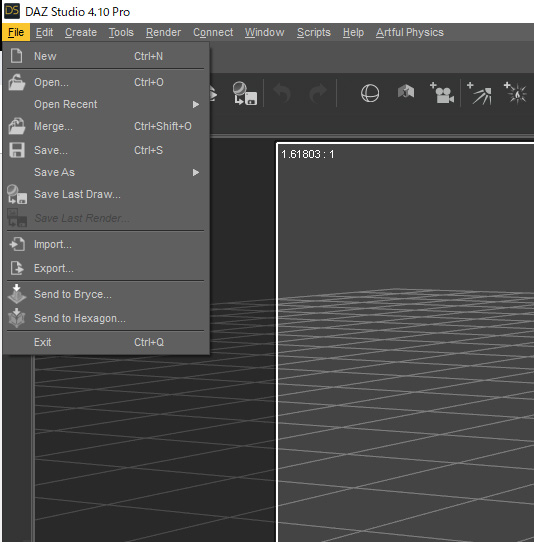Click the Undo arrow in the toolbar
This screenshot has height=542, width=534.
pos(282,93)
